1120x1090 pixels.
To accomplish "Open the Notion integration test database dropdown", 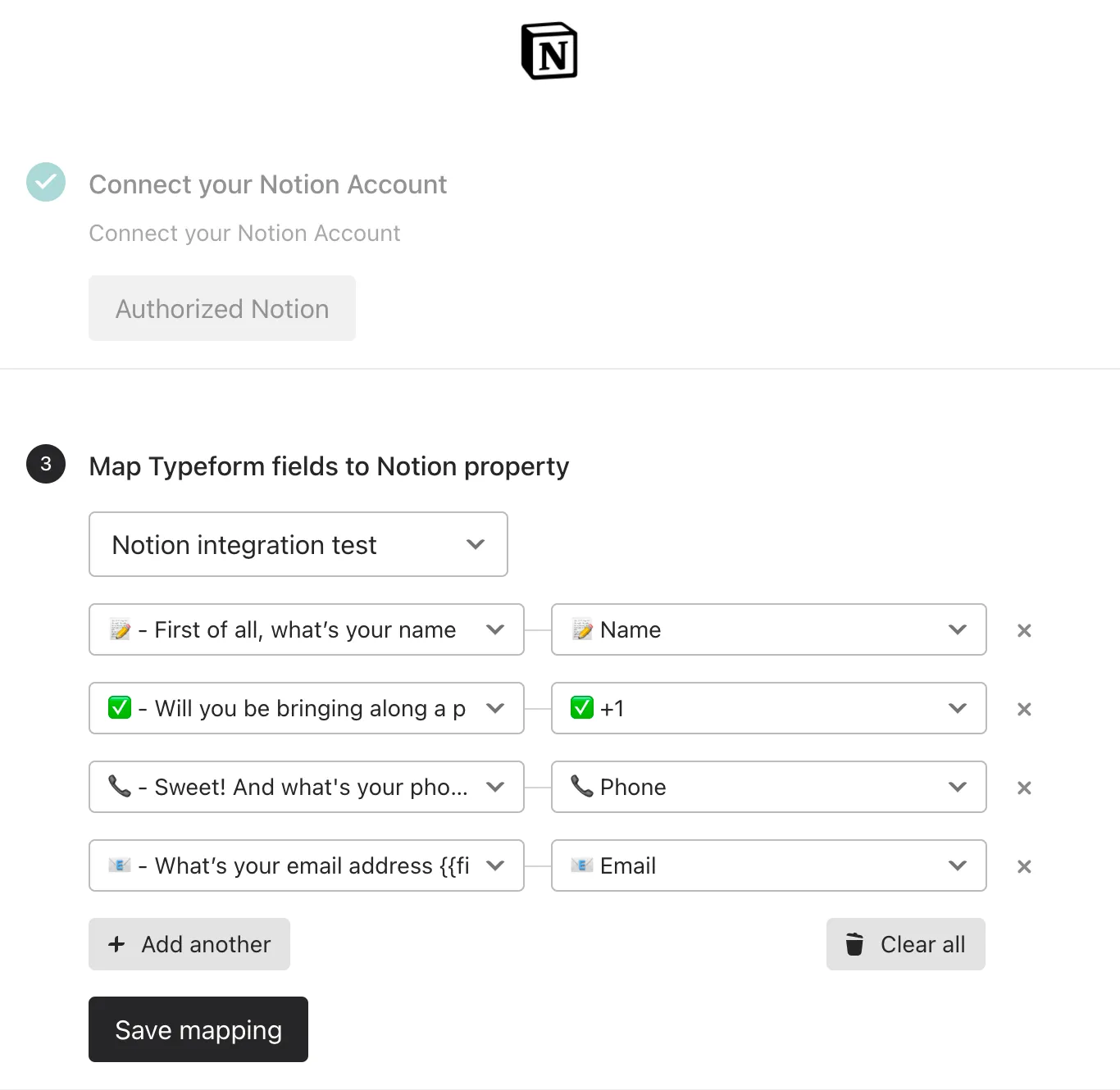I will pos(298,544).
